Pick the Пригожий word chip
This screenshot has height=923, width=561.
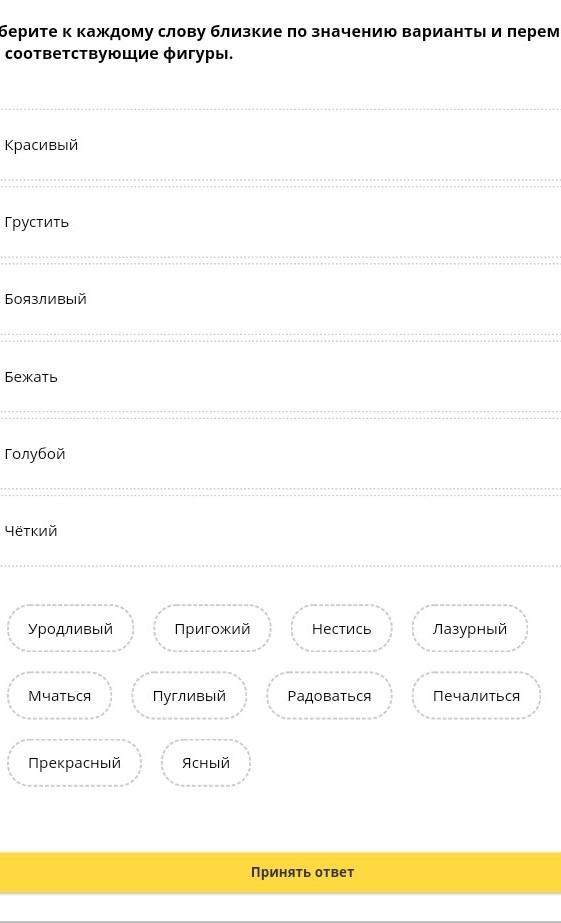click(212, 628)
